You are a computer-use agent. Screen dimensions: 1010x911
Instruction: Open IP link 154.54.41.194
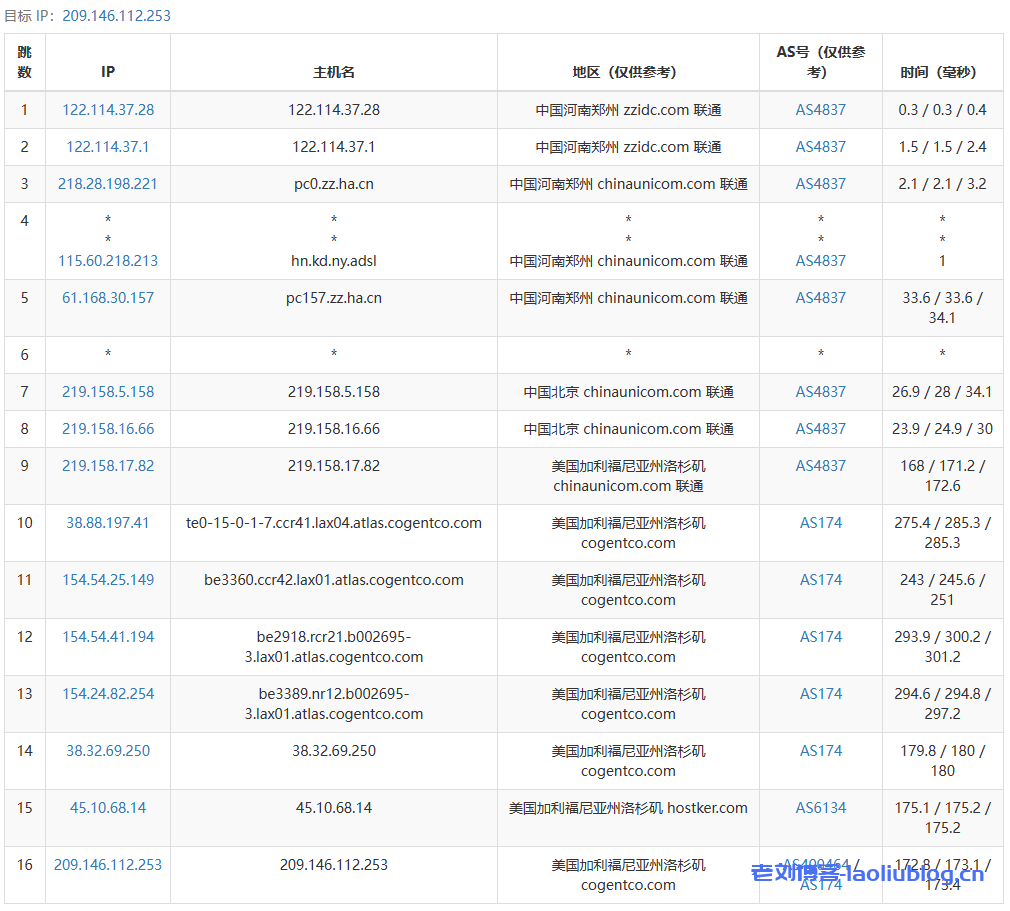coord(108,637)
